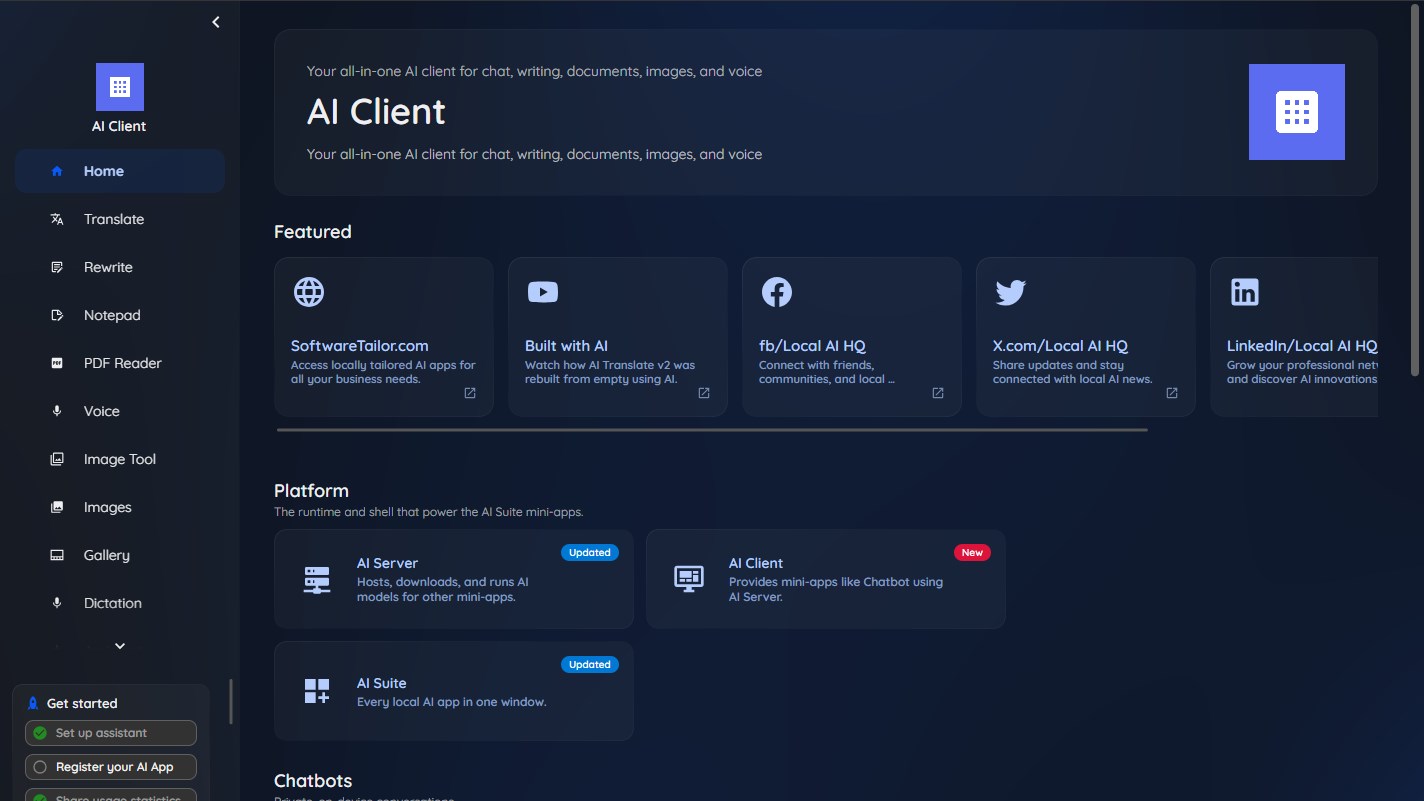Click the AI Client logo in the sidebar
Screen dimensions: 1424x801
click(120, 87)
